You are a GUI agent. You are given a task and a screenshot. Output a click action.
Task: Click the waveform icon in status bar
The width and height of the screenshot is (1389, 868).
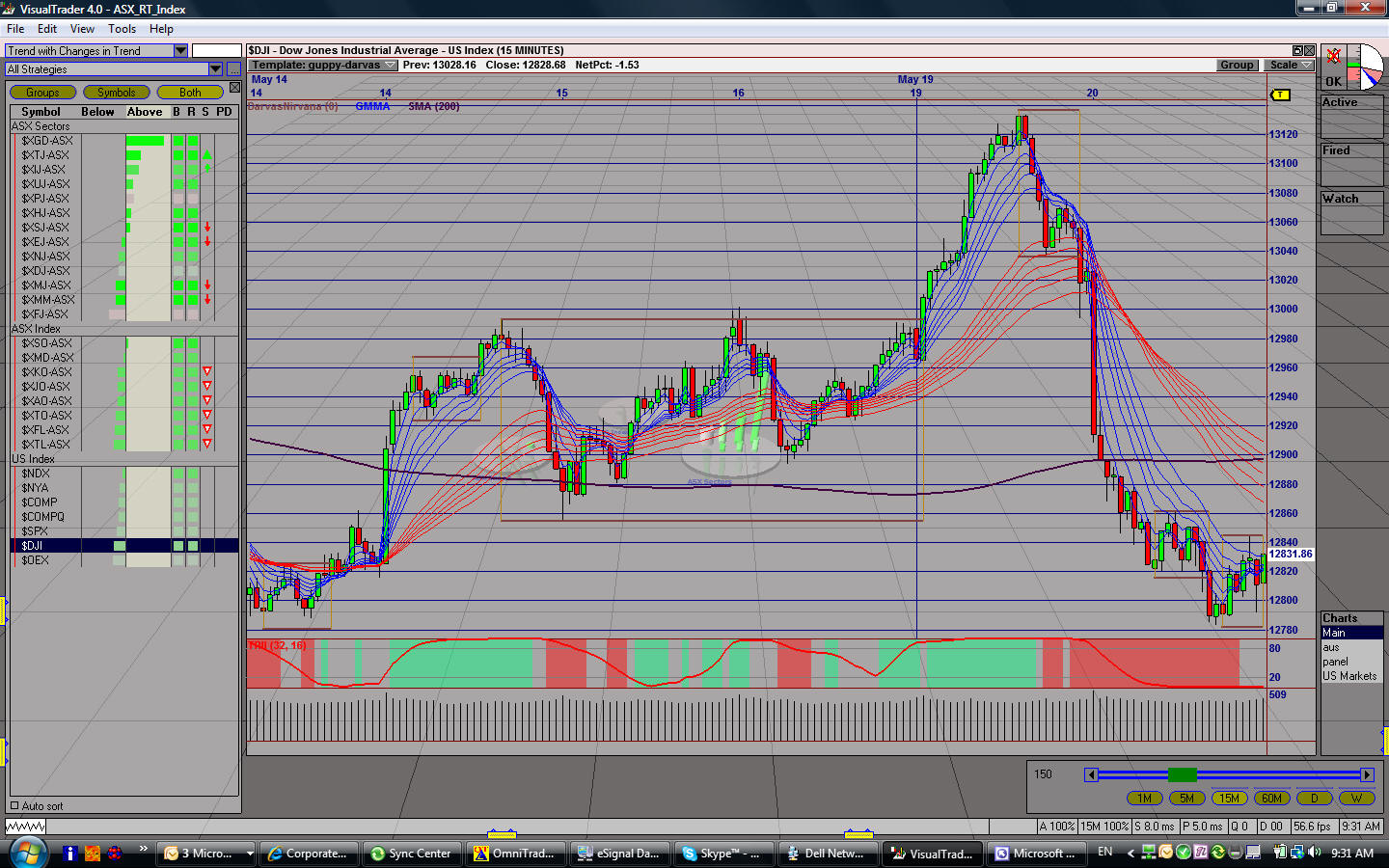tap(25, 827)
